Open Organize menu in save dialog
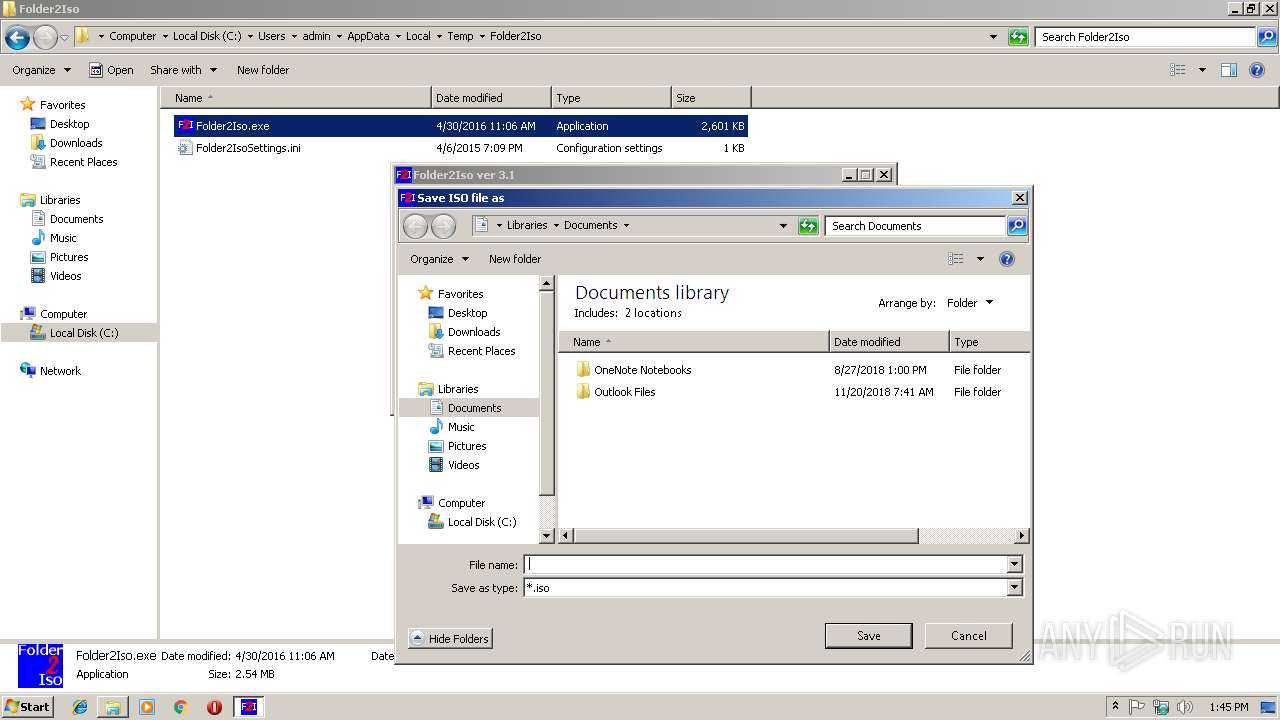 click(439, 259)
